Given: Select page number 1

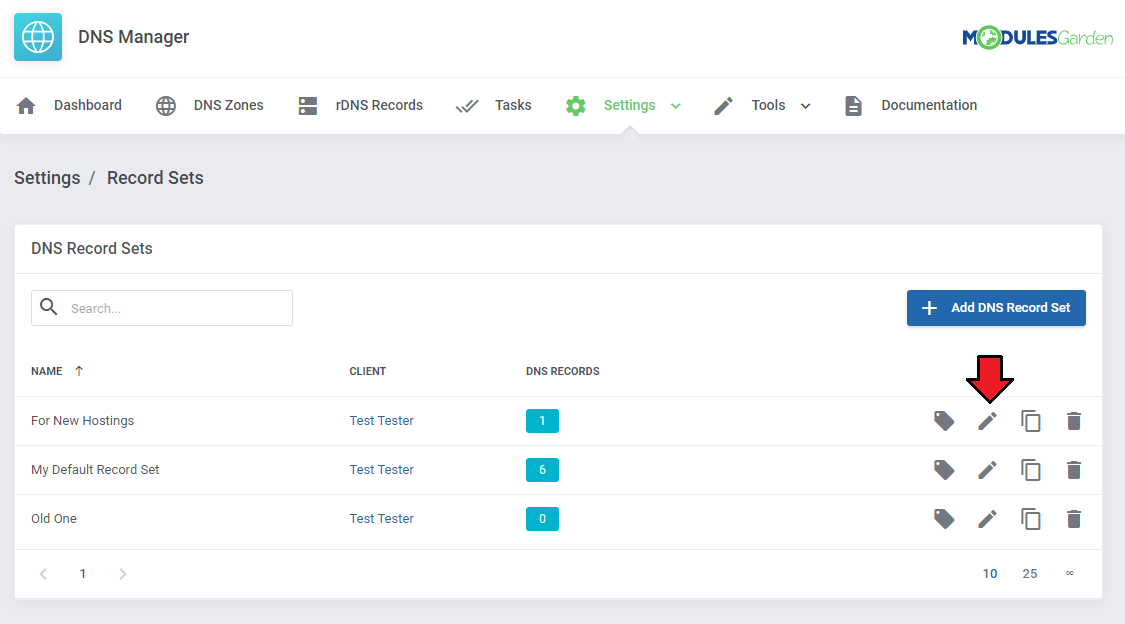Looking at the screenshot, I should point(83,574).
